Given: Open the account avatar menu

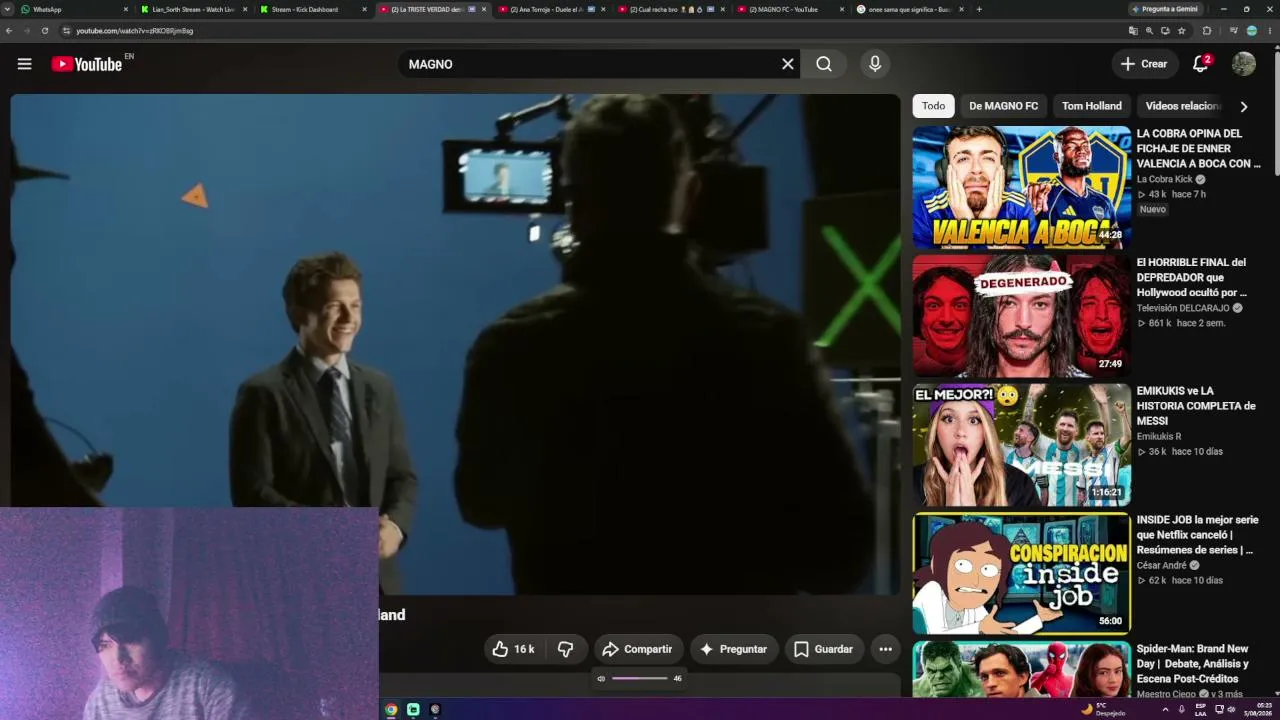Looking at the screenshot, I should click(x=1244, y=64).
